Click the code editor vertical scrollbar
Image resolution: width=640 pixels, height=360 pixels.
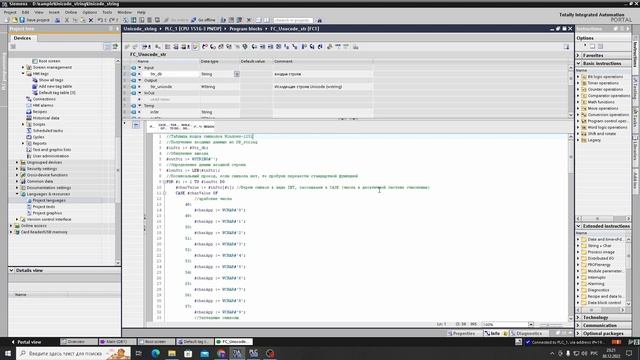pos(571,229)
